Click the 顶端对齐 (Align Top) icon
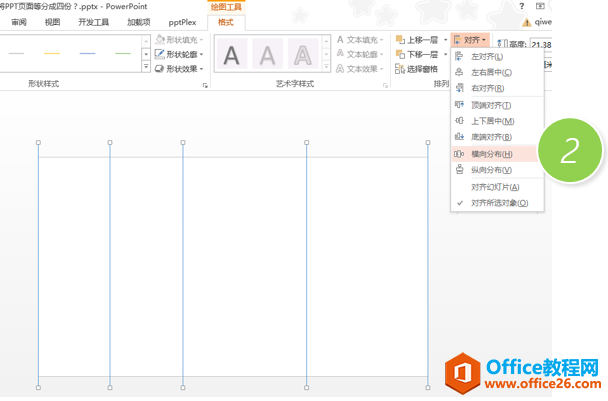This screenshot has height=401, width=608. click(460, 105)
